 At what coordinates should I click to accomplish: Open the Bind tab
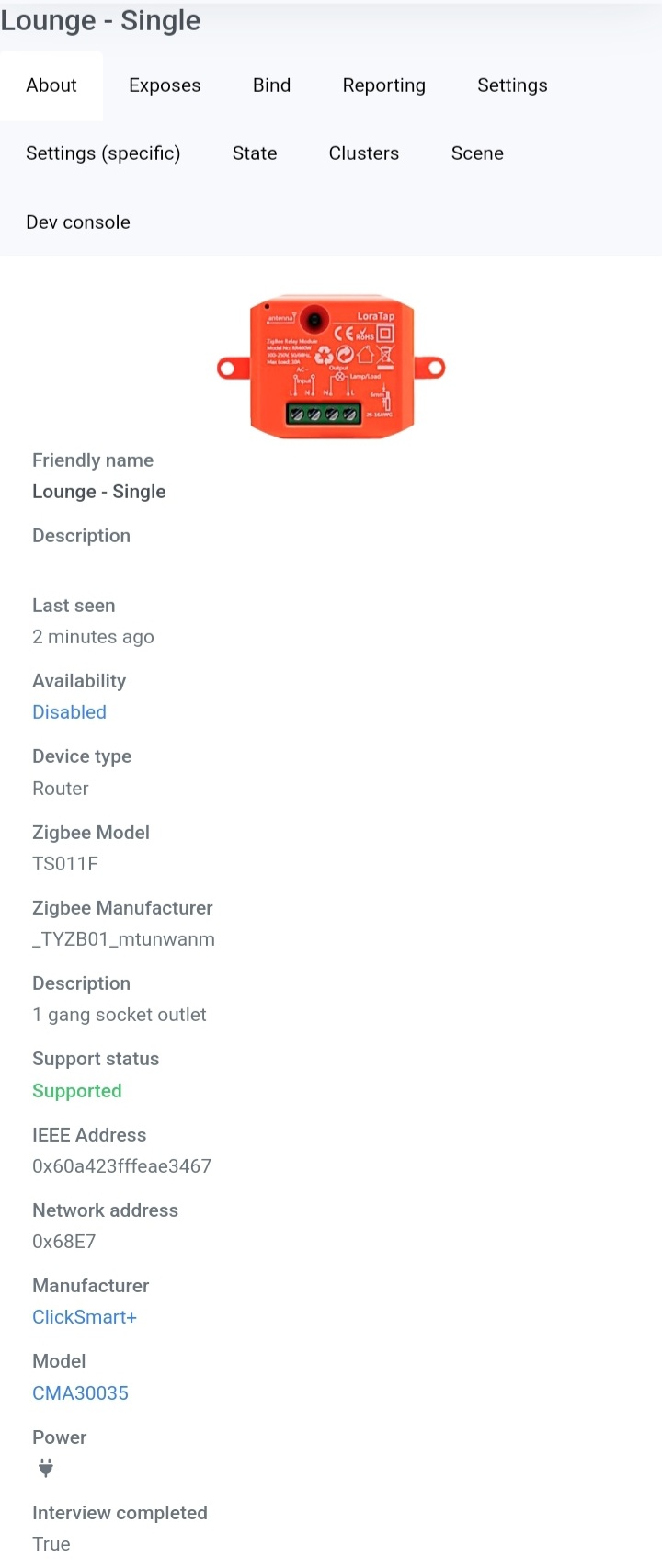tap(271, 85)
